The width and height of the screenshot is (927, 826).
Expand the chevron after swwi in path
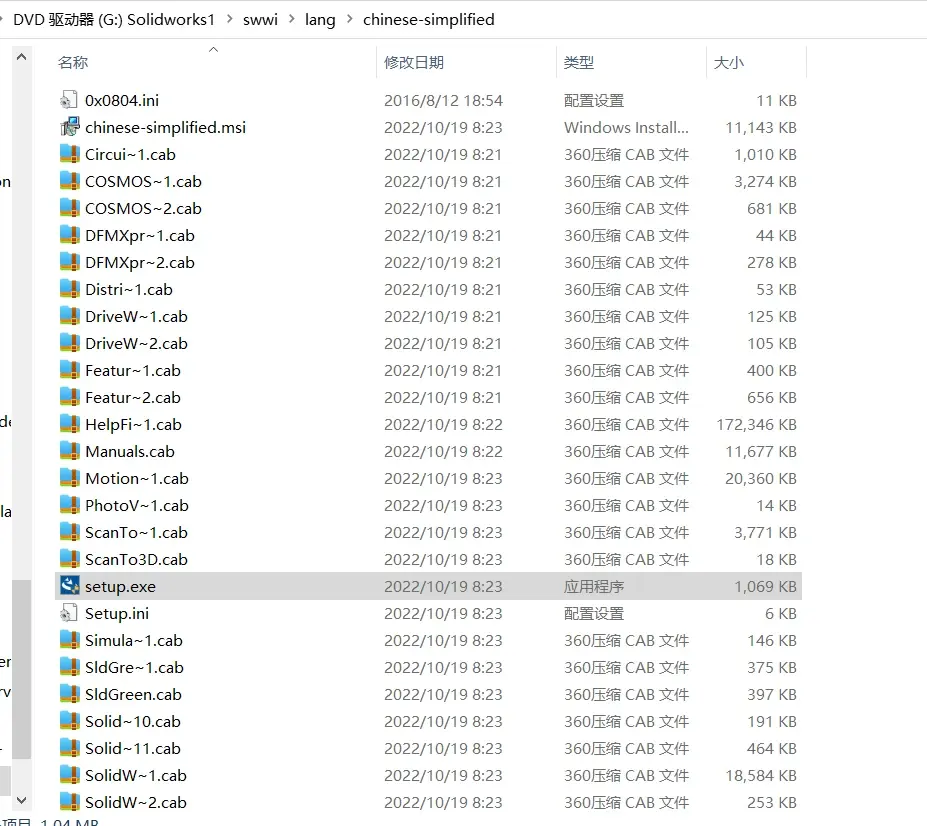pos(291,20)
